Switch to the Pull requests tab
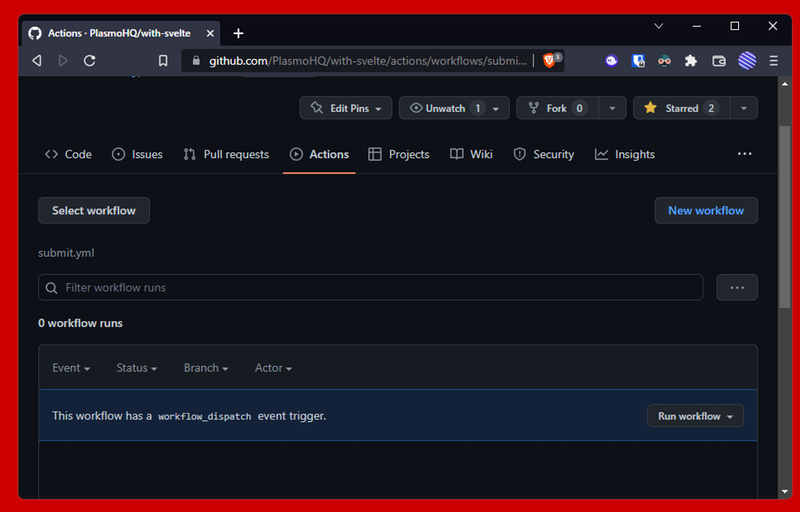Screen dimensions: 800x512 [226, 154]
